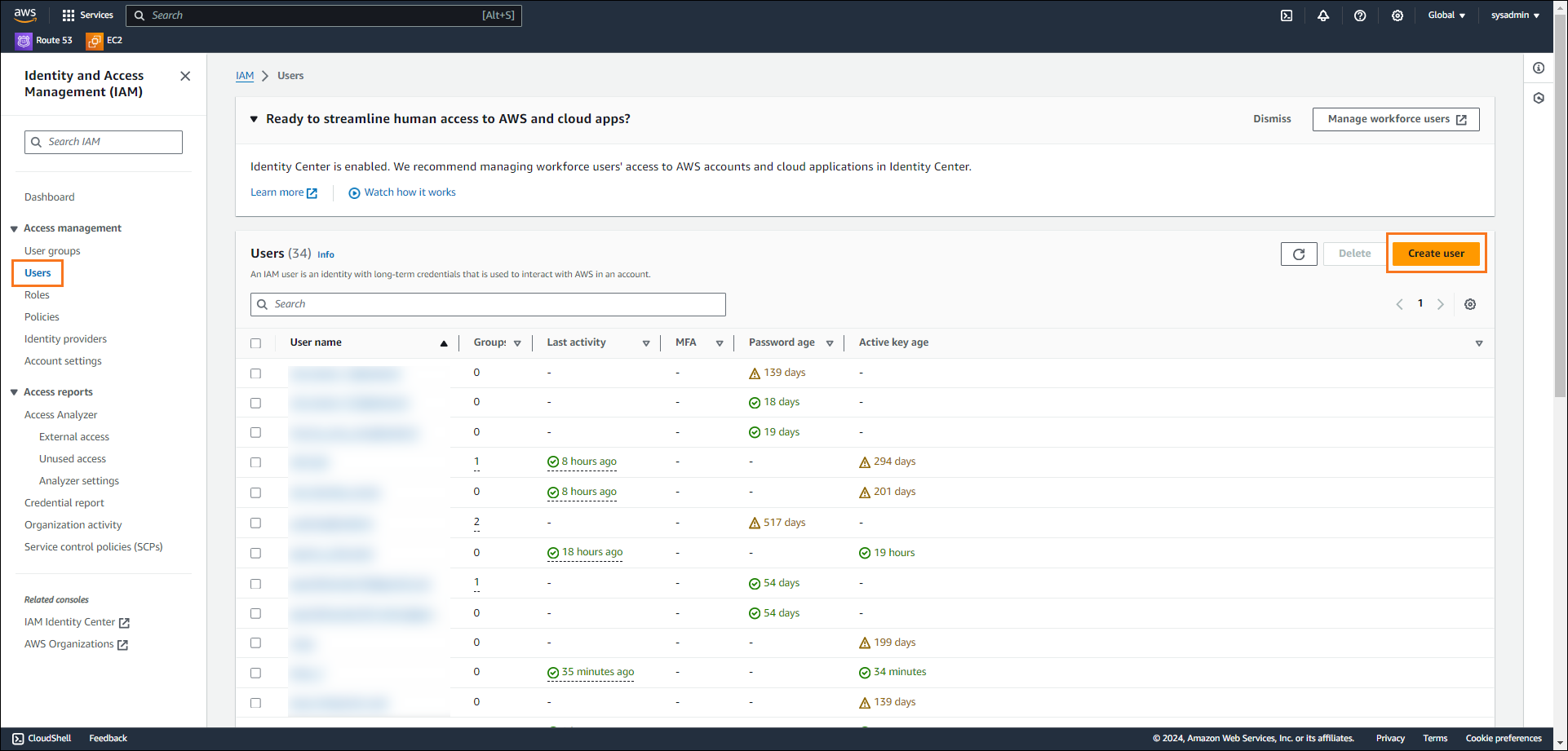Screen dimensions: 1568x751
Task: Collapse the Access management section
Action: point(14,229)
